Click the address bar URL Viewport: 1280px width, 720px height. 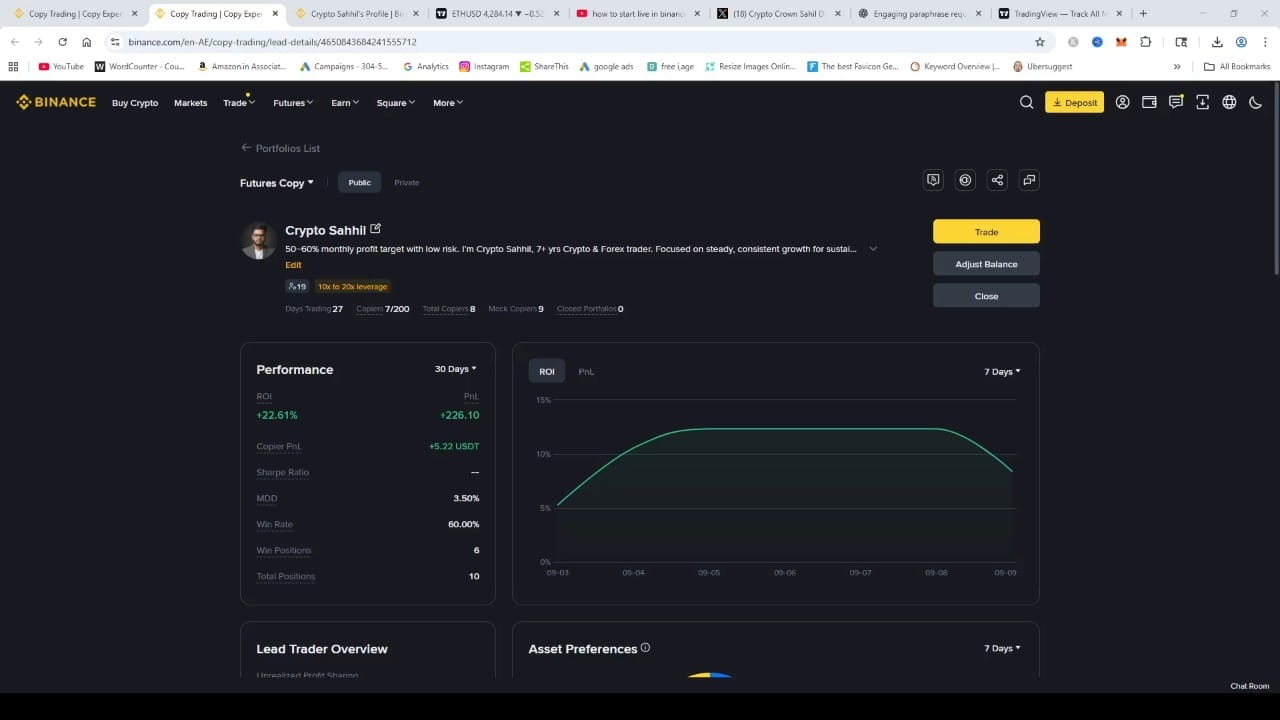tap(273, 42)
